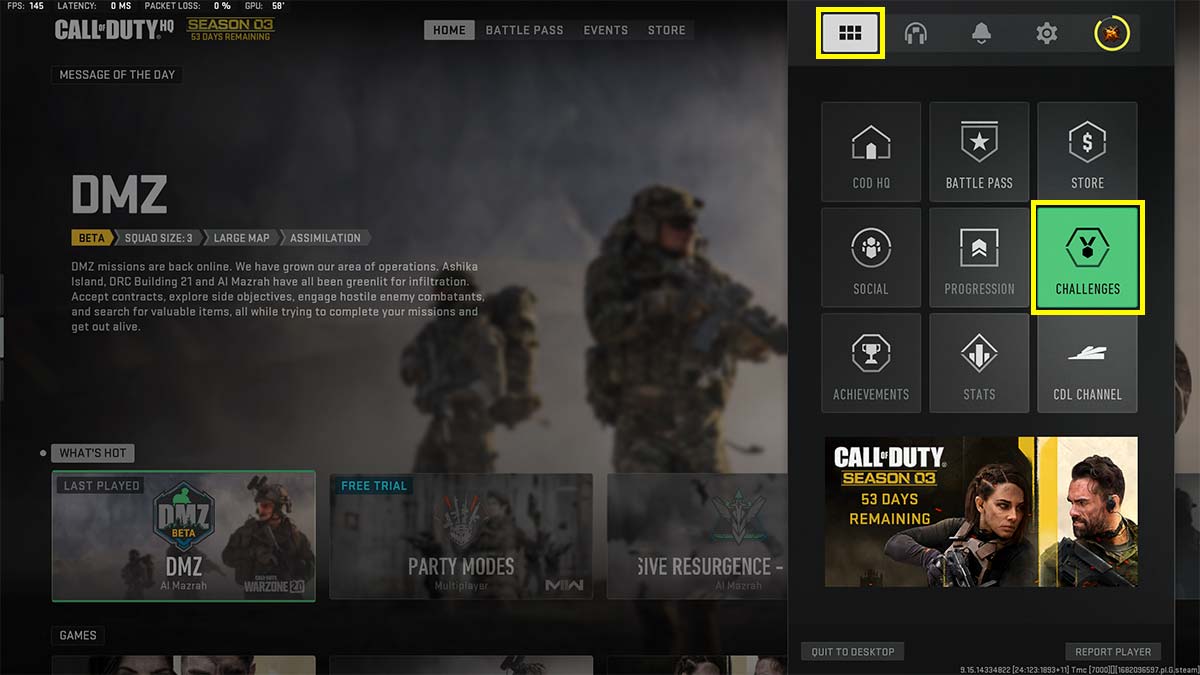Open Achievements from the grid menu
The width and height of the screenshot is (1200, 675).
(871, 362)
